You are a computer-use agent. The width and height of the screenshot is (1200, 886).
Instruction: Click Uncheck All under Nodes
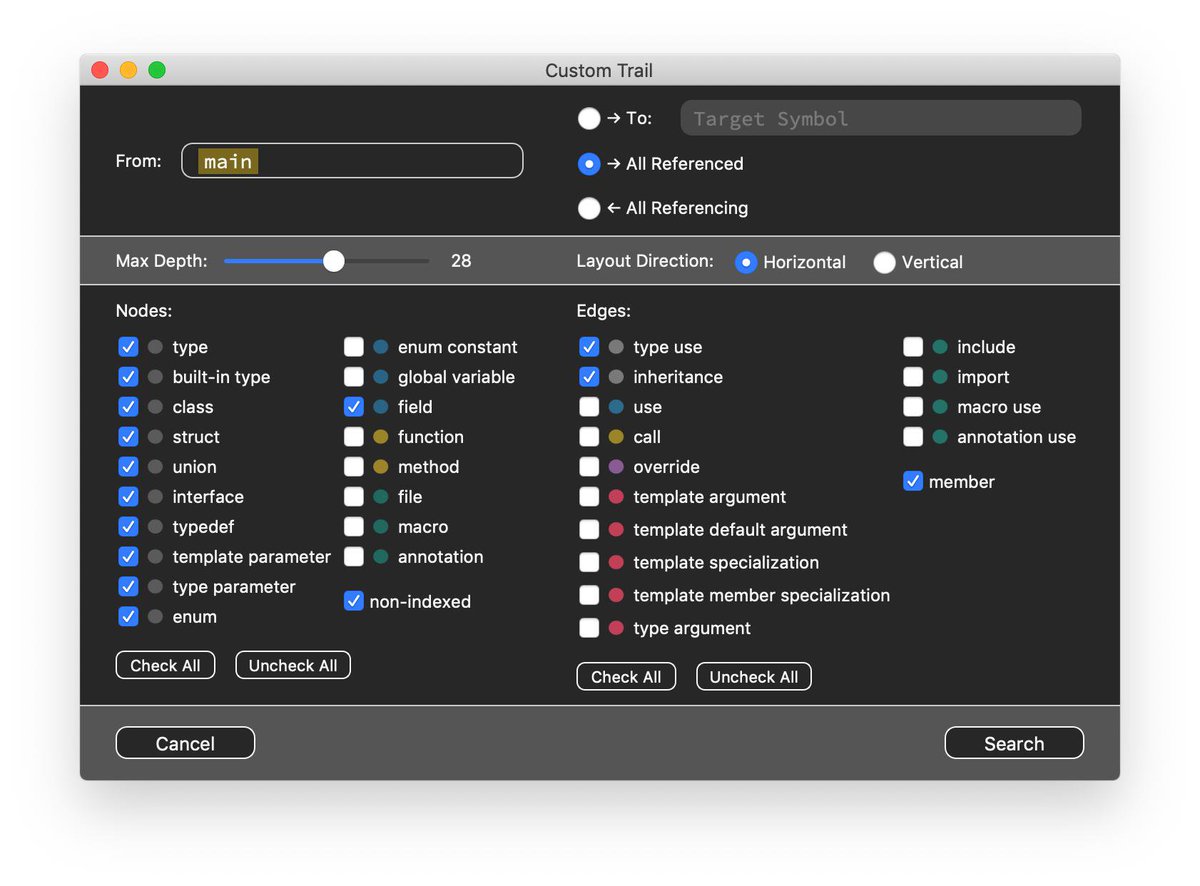click(293, 666)
